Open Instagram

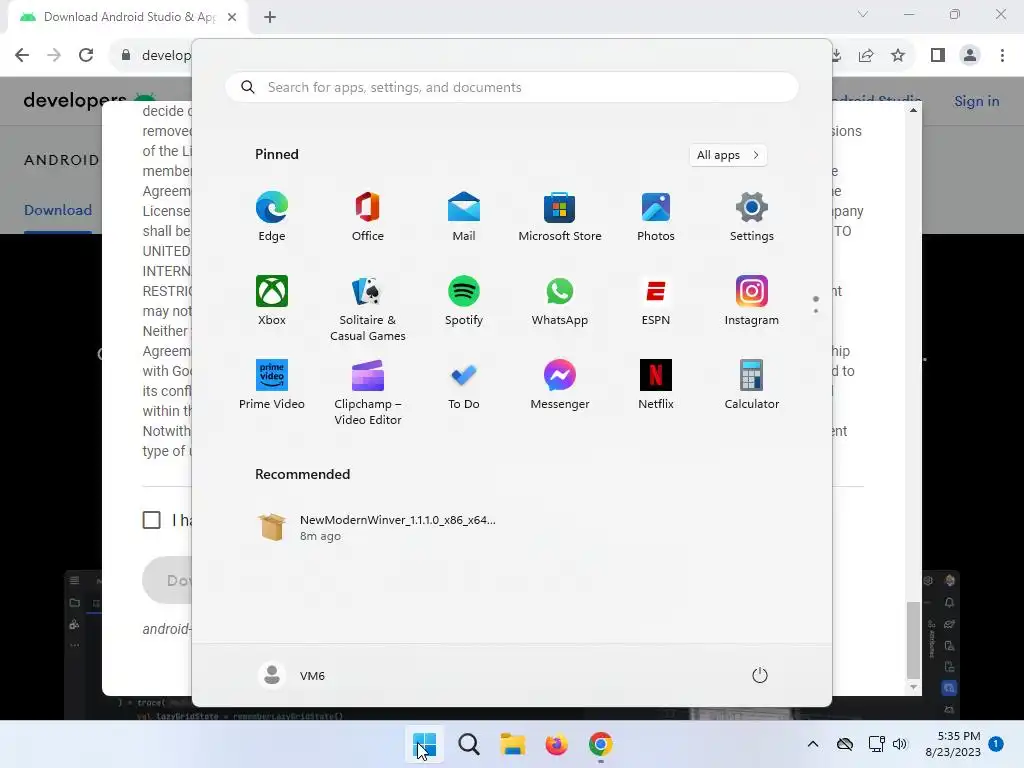click(x=752, y=300)
